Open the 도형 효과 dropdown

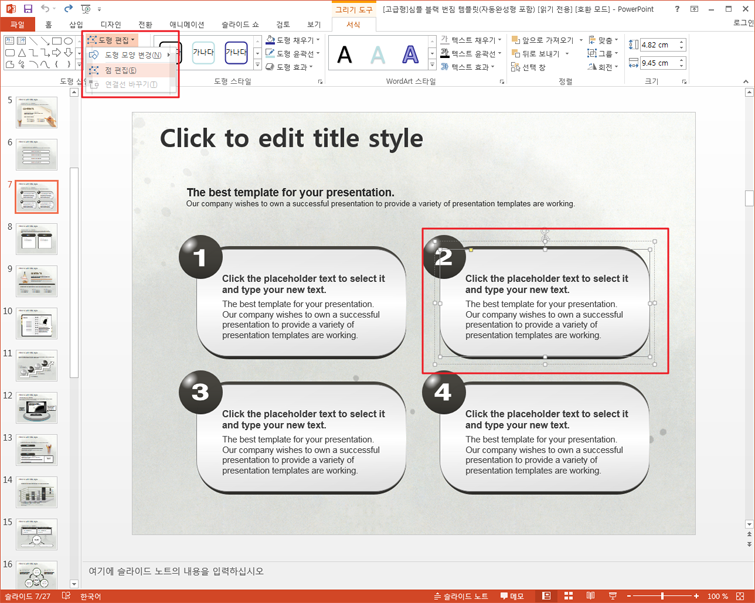[x=289, y=67]
